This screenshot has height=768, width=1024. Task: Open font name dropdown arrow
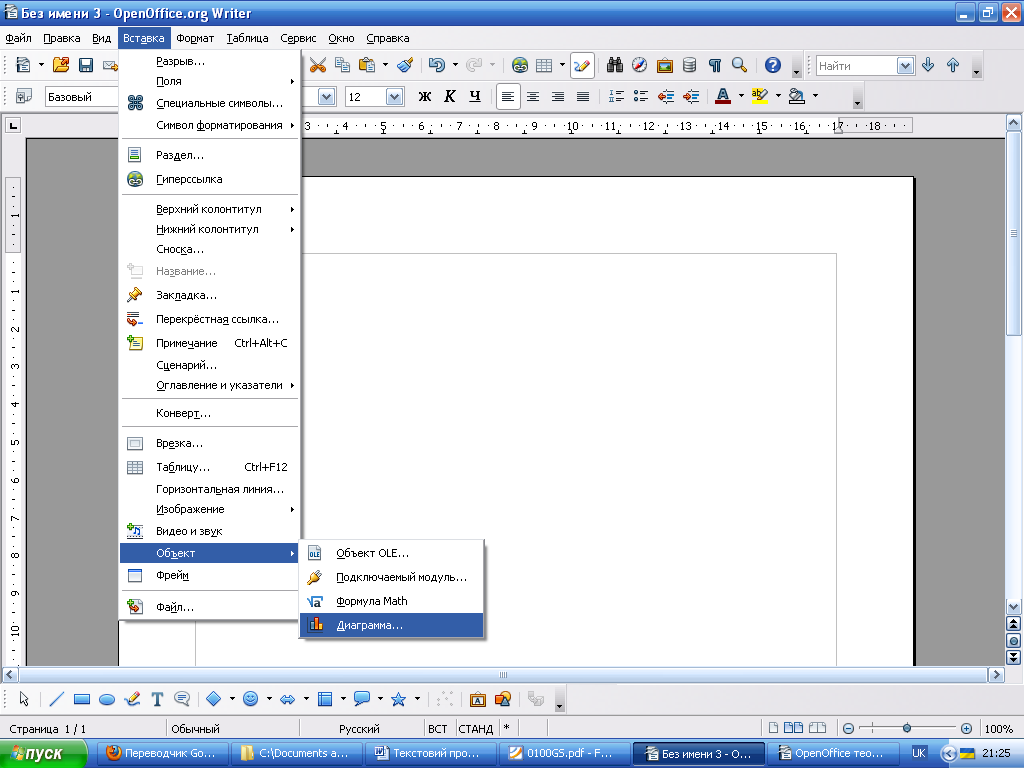[x=327, y=97]
